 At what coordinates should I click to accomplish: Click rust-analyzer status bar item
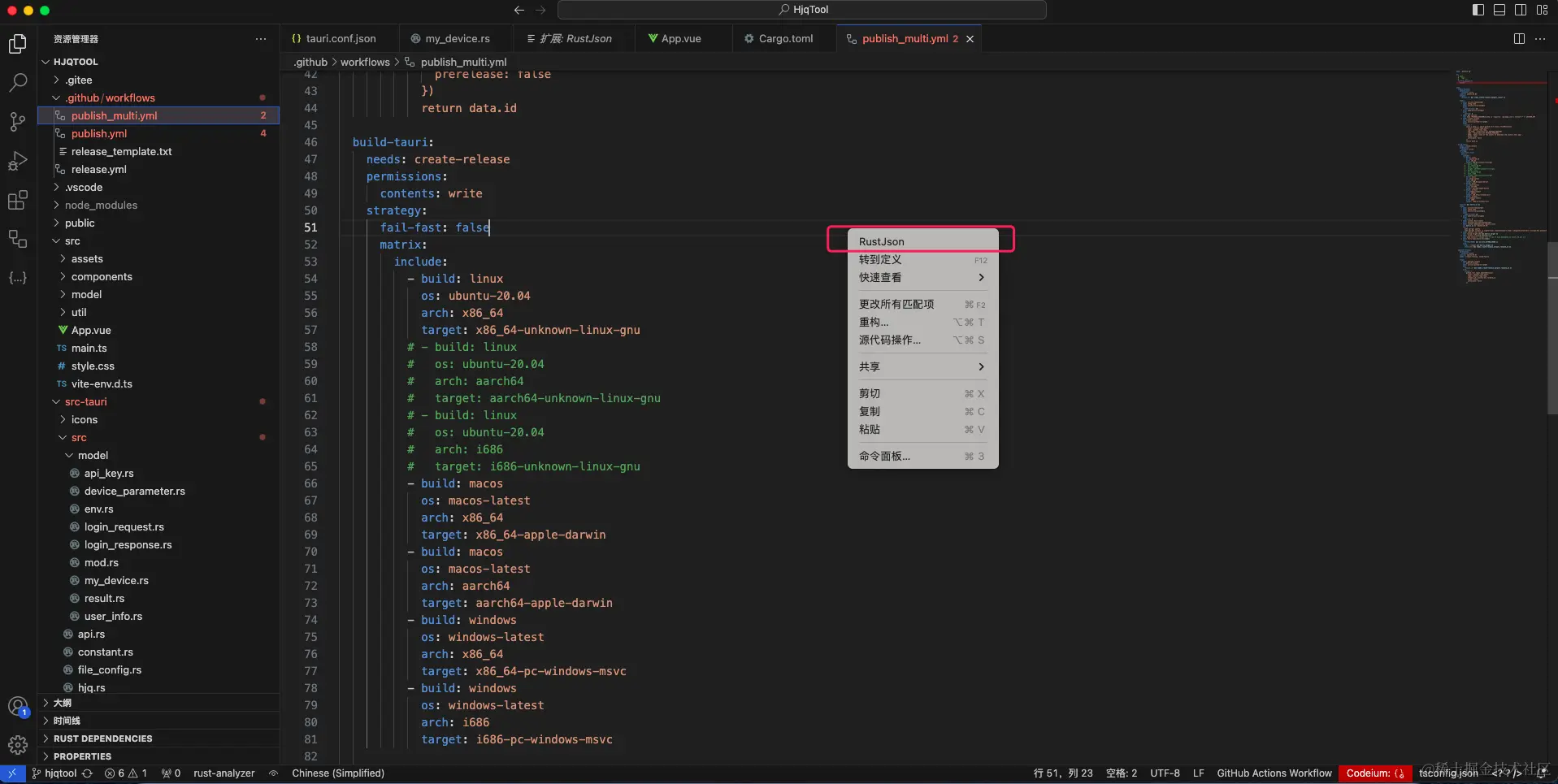coord(224,773)
